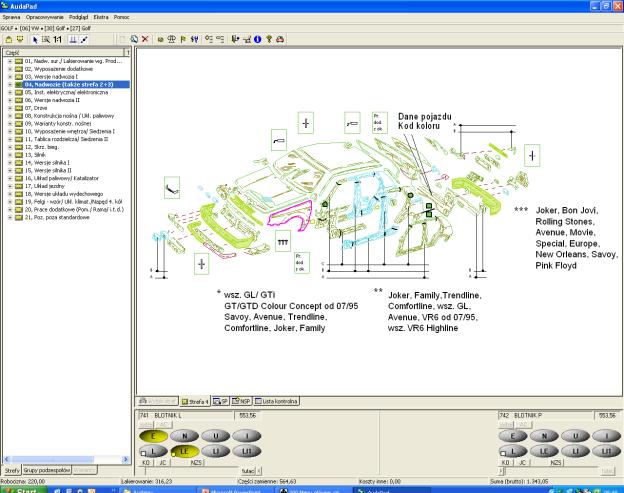Click the TTT boxed symbol below fender
Viewport: 624px width, 493px height.
(283, 241)
